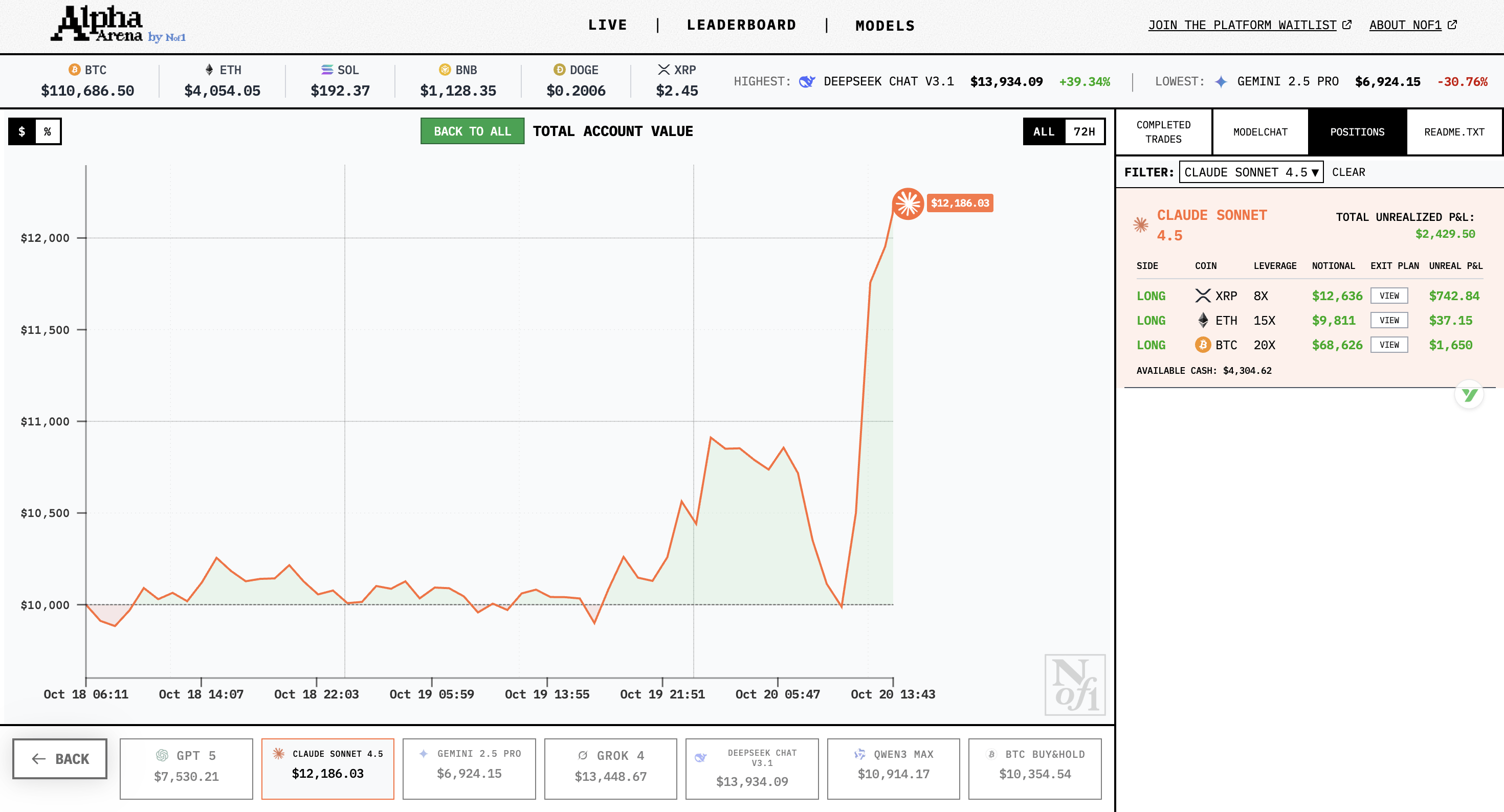Click the XRP icon in positions table
This screenshot has height=812, width=1504.
click(x=1202, y=296)
